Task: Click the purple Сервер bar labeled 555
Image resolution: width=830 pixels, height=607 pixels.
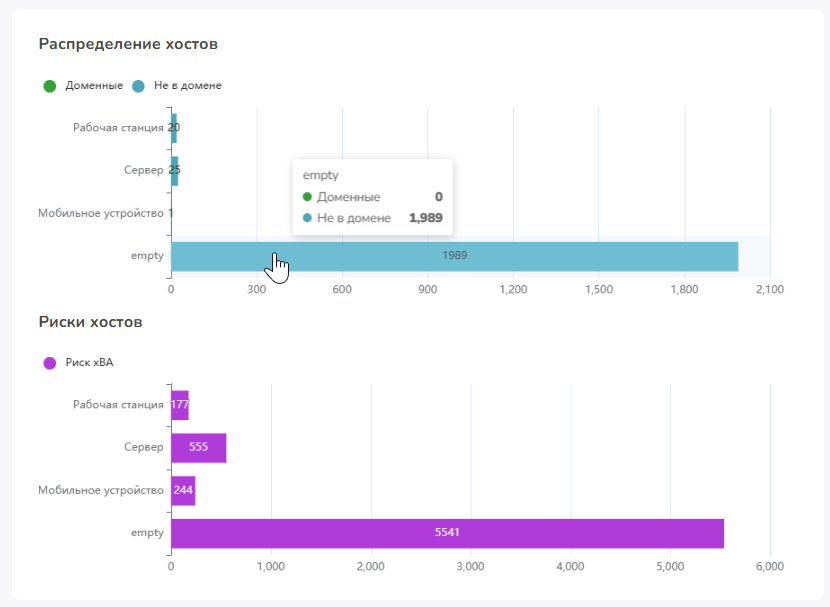Action: point(199,448)
